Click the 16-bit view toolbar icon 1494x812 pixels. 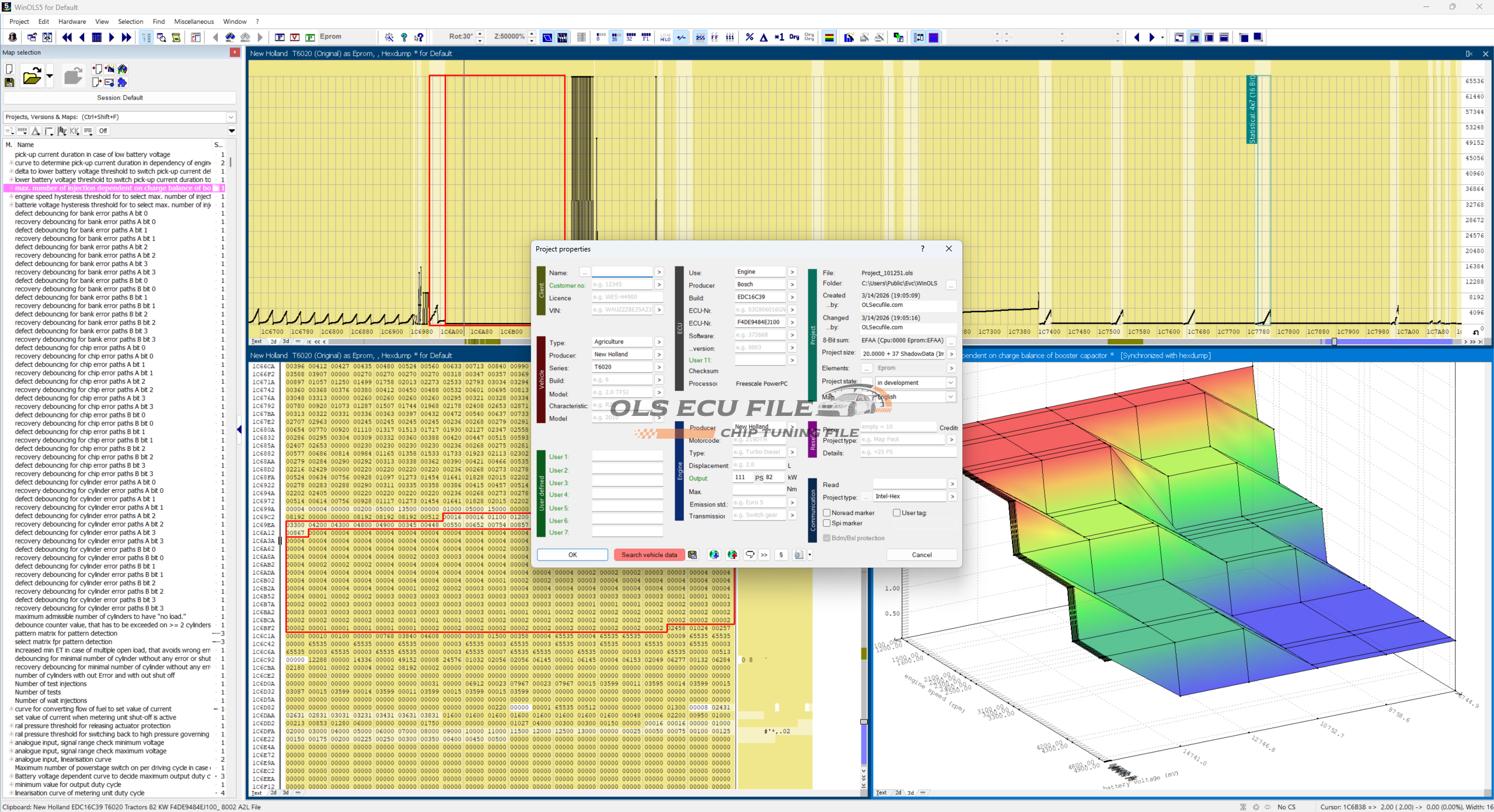click(615, 37)
